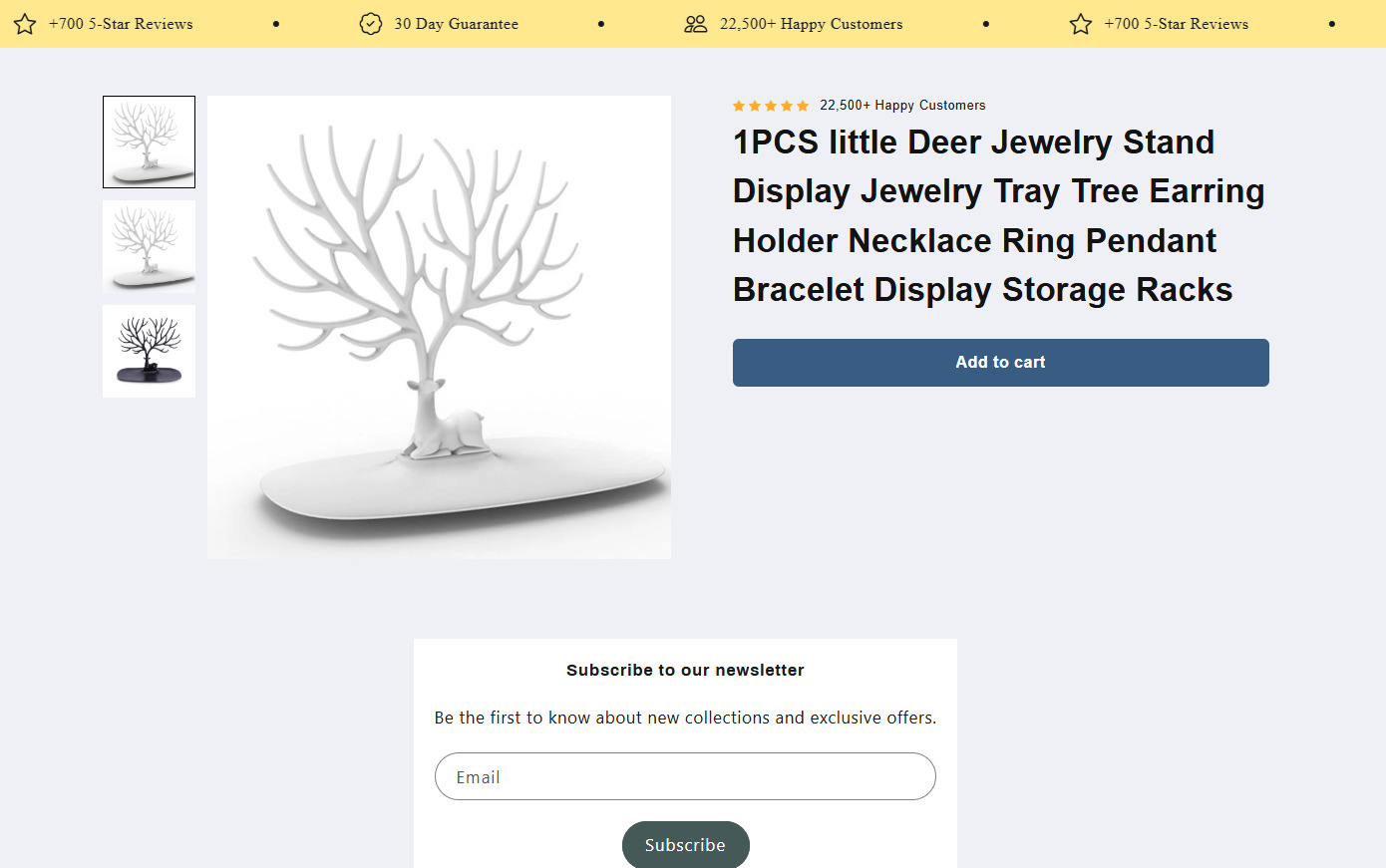This screenshot has width=1386, height=868.
Task: Click the first star icon in the banner
Action: click(x=25, y=24)
